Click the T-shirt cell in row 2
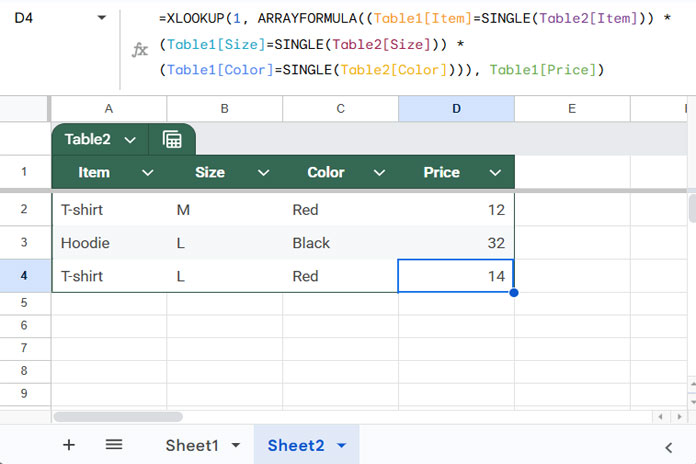This screenshot has width=696, height=464. (x=109, y=210)
